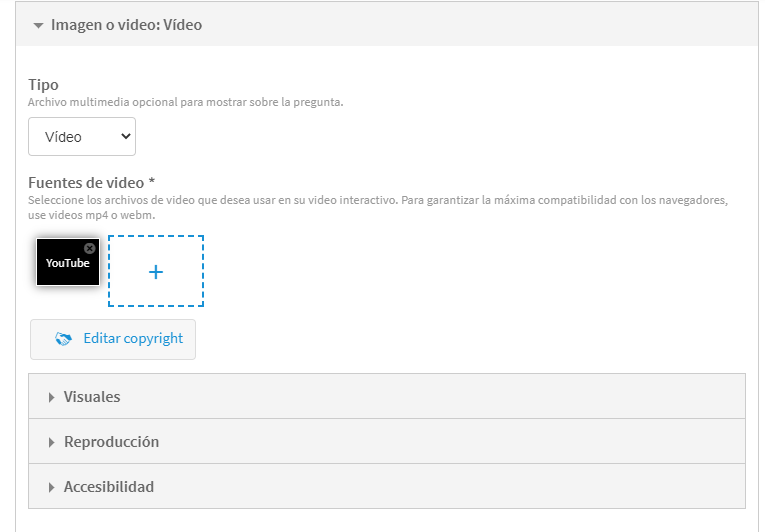Click the triangle arrow beside Reproducción

[x=52, y=442]
